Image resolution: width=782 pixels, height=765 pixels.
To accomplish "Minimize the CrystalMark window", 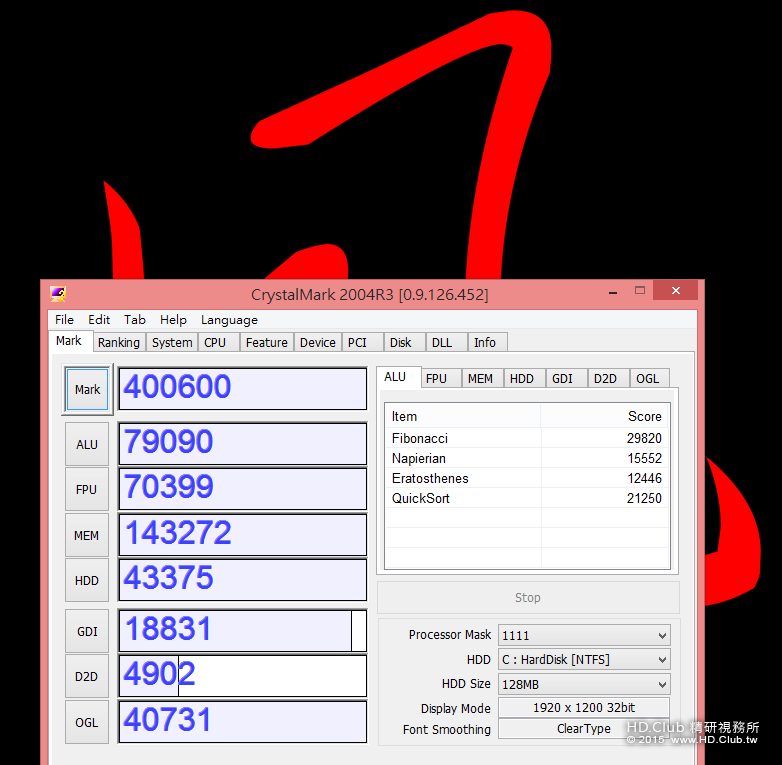I will click(x=613, y=292).
